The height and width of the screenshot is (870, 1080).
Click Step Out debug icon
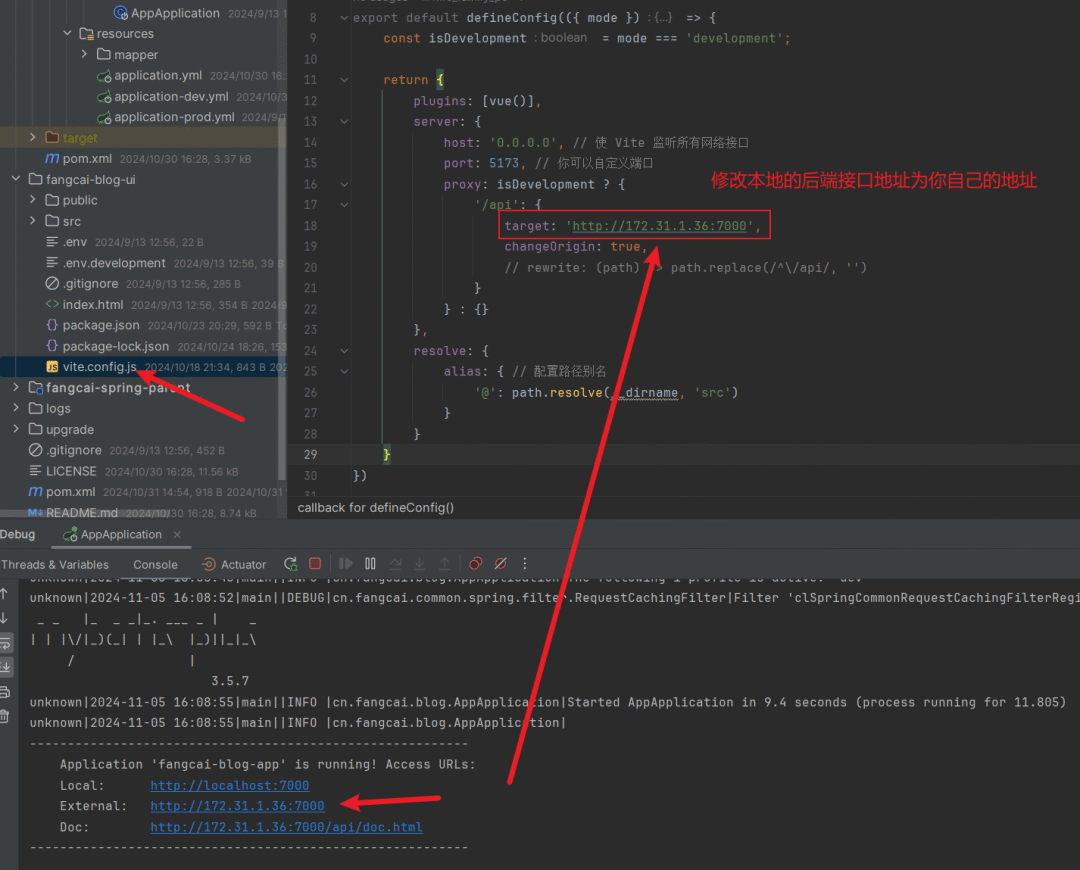[x=444, y=563]
